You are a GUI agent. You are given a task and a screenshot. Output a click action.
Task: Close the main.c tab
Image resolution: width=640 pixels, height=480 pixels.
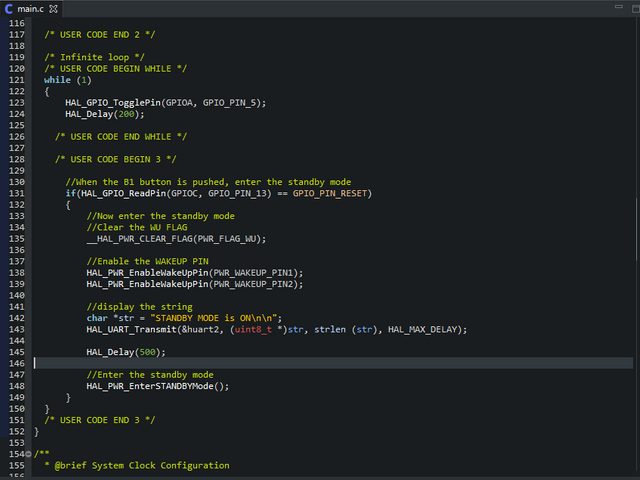click(x=54, y=9)
